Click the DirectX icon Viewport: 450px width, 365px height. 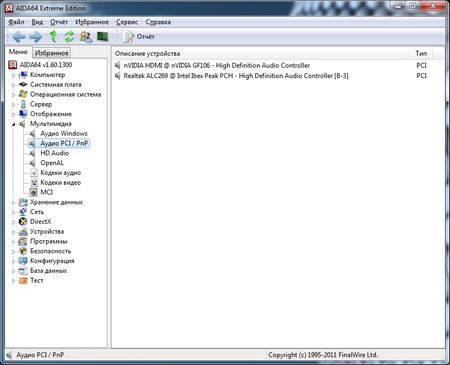(23, 221)
